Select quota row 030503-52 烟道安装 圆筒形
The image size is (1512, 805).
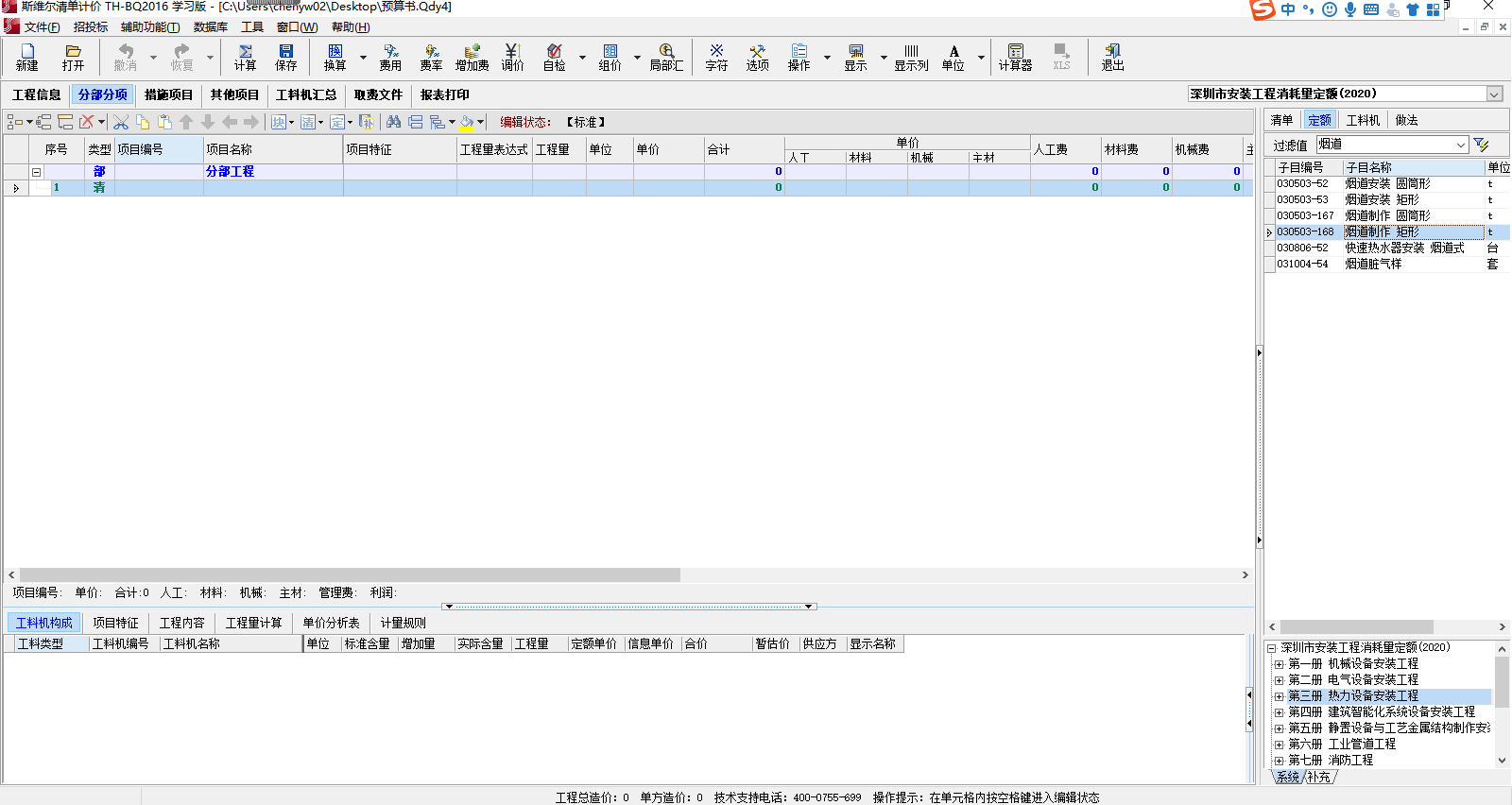click(1386, 184)
